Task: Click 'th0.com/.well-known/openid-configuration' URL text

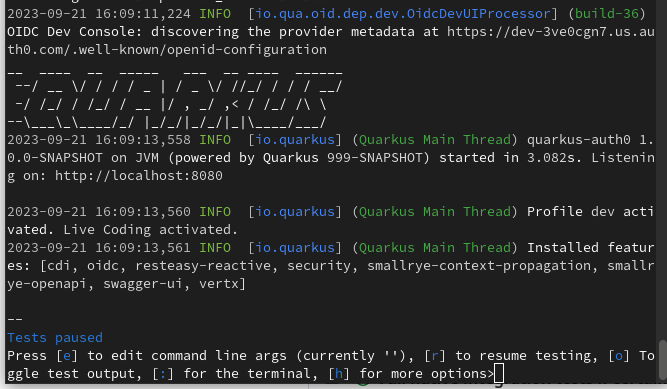Action: [167, 50]
